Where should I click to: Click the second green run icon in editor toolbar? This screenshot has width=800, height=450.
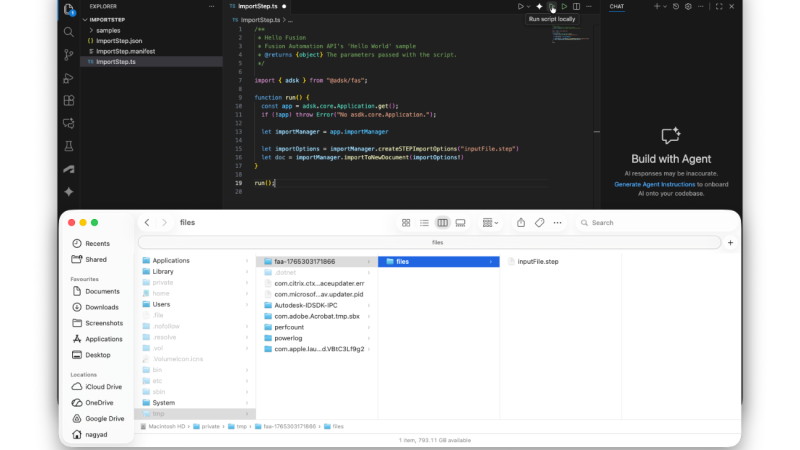564,6
